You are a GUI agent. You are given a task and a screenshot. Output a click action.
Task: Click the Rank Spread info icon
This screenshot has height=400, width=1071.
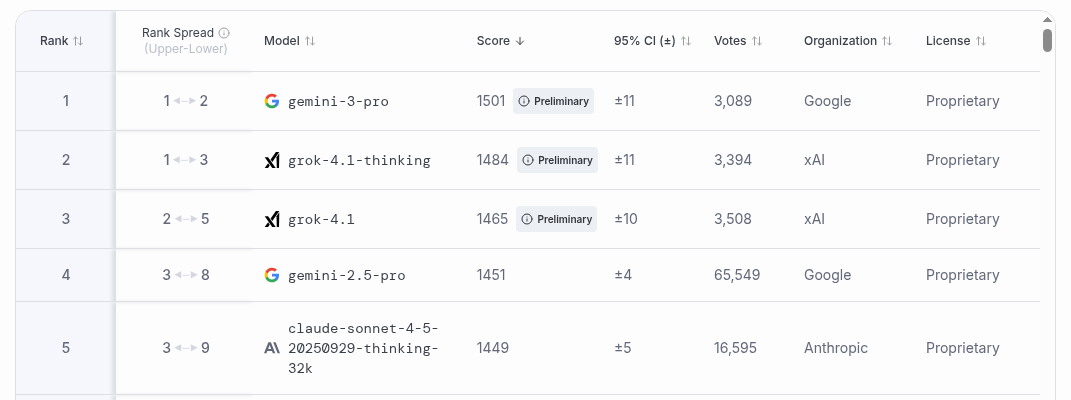pos(224,33)
